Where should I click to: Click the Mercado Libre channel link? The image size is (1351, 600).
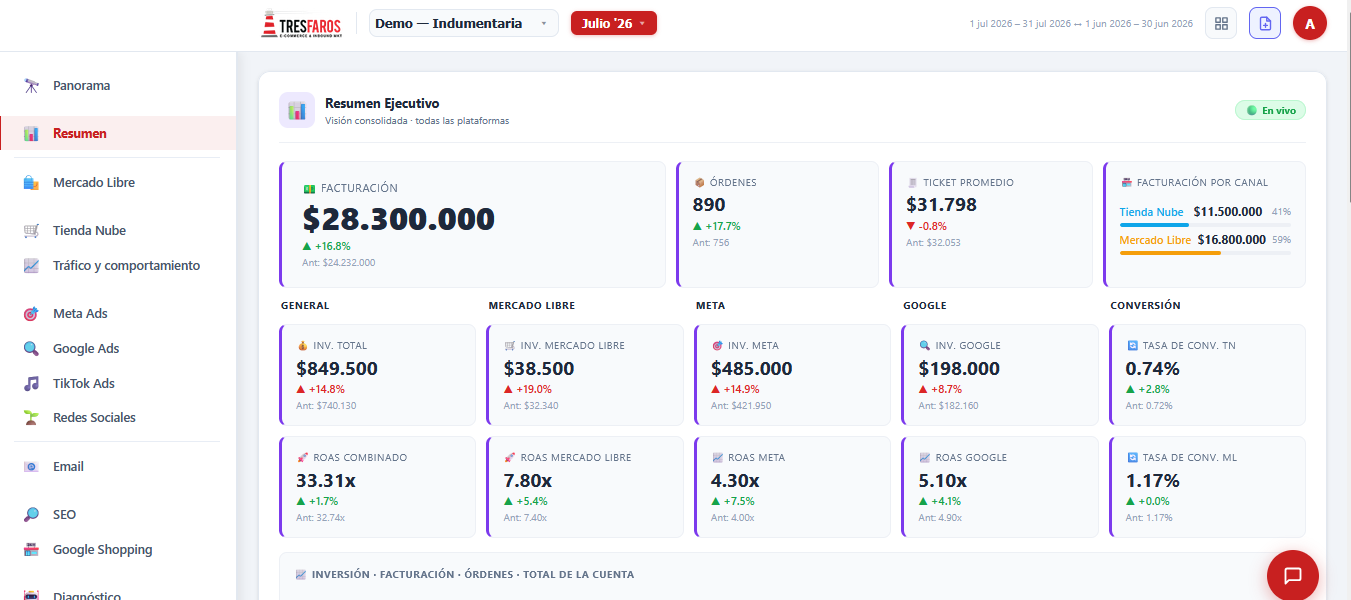[1155, 240]
